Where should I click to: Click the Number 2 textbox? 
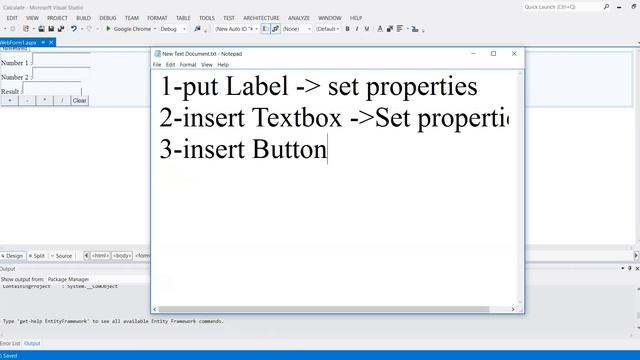[x=62, y=74]
